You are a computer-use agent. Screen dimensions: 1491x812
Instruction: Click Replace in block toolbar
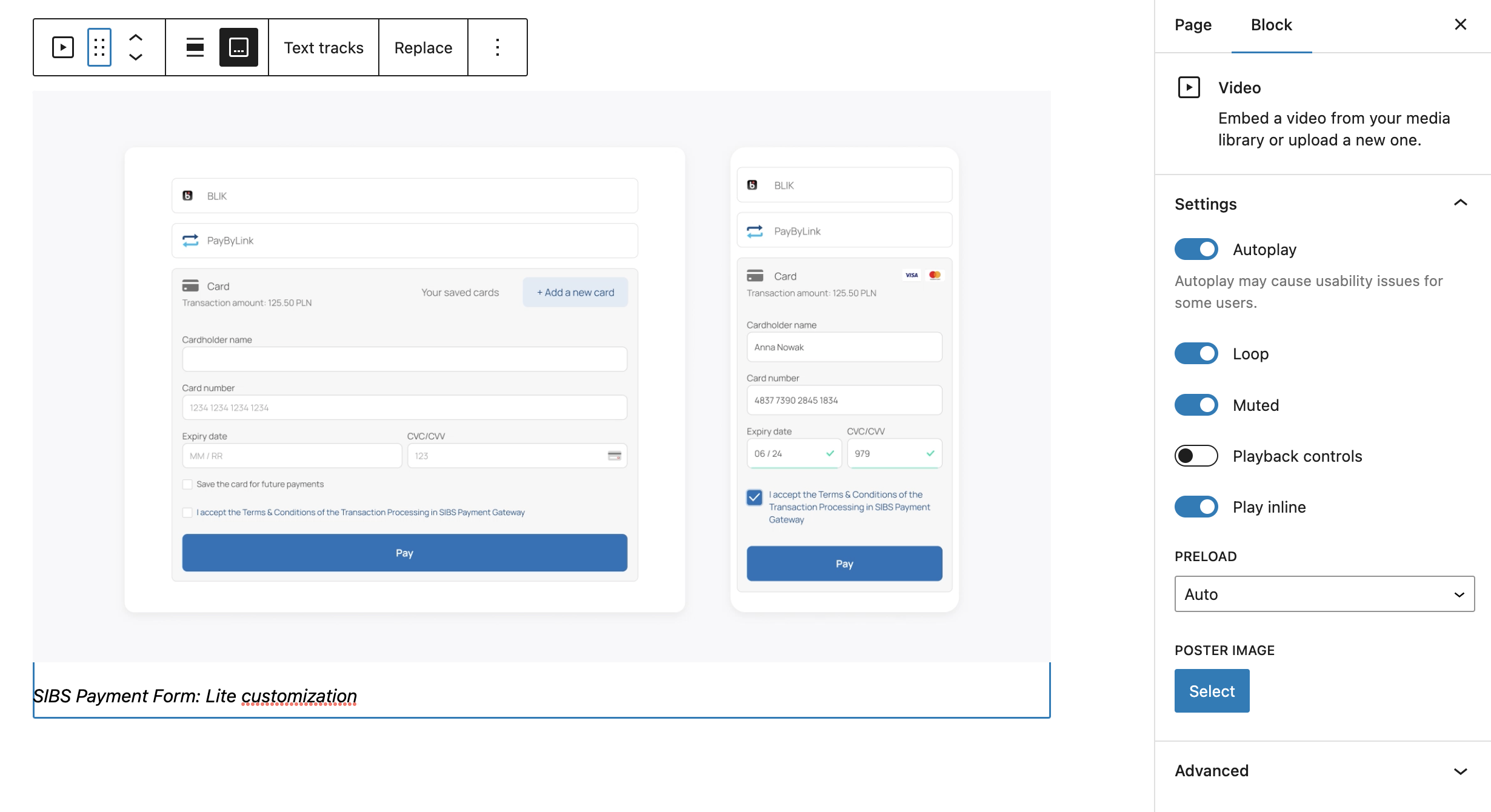click(423, 47)
